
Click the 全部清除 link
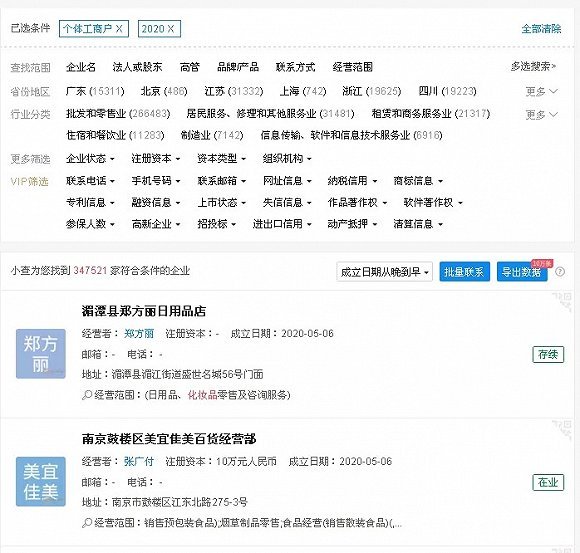point(541,29)
